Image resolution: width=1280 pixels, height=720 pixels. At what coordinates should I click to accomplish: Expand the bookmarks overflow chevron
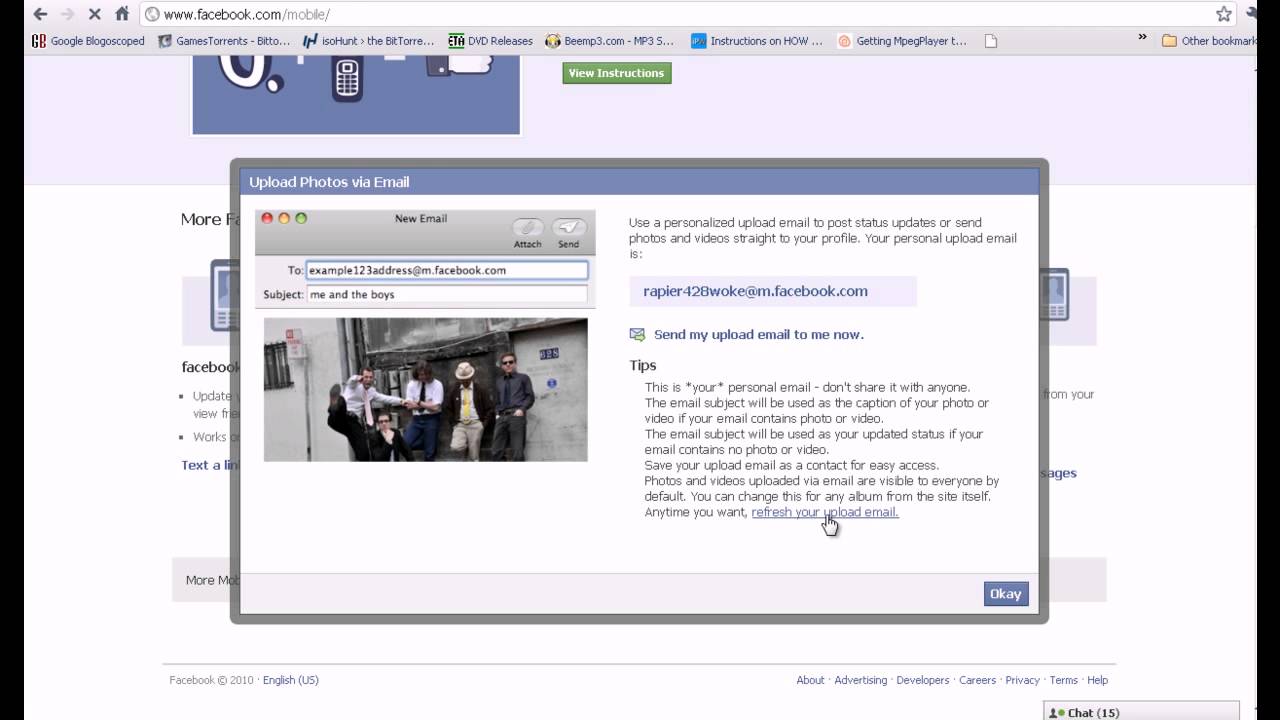coord(1143,38)
